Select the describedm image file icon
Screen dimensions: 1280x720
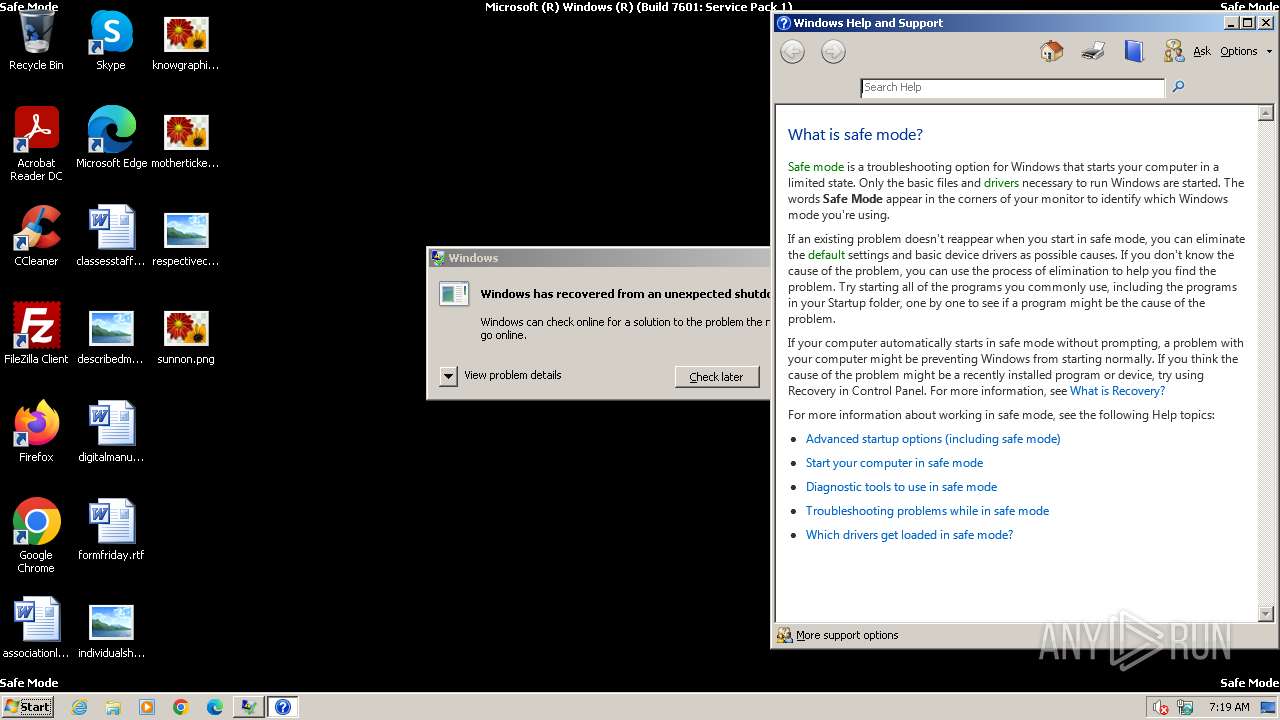click(x=111, y=334)
